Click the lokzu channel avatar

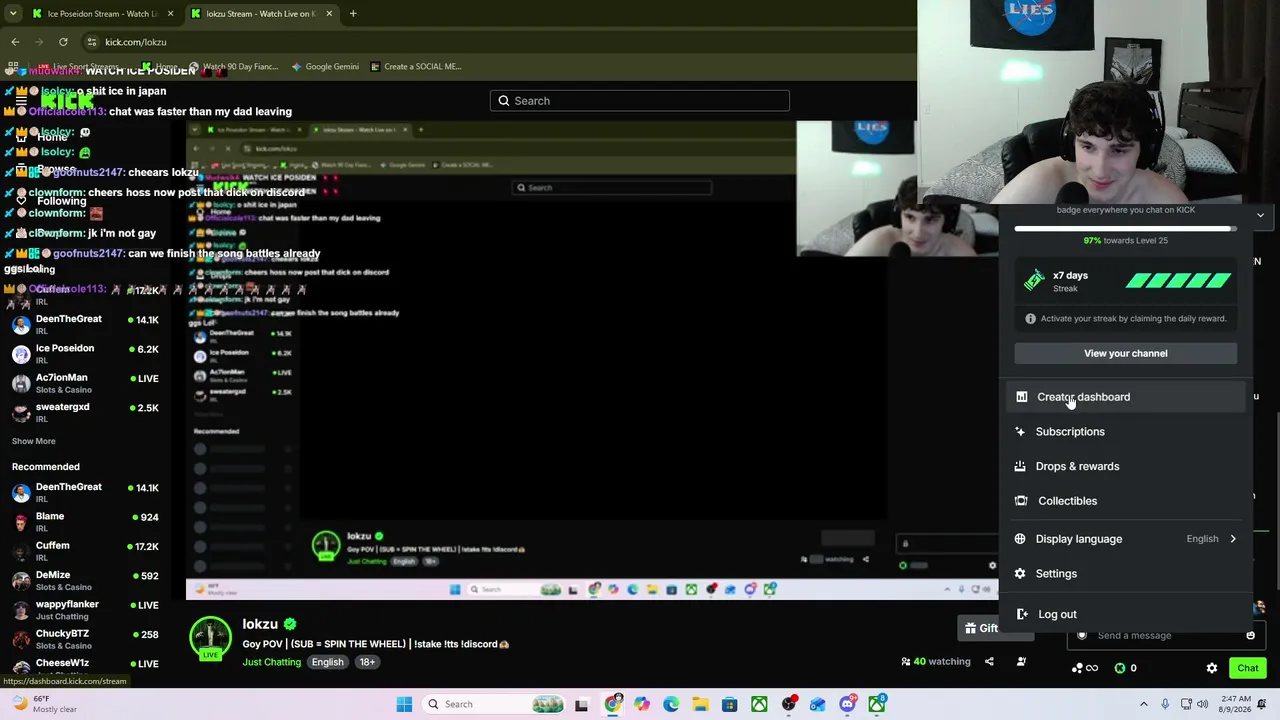click(210, 638)
